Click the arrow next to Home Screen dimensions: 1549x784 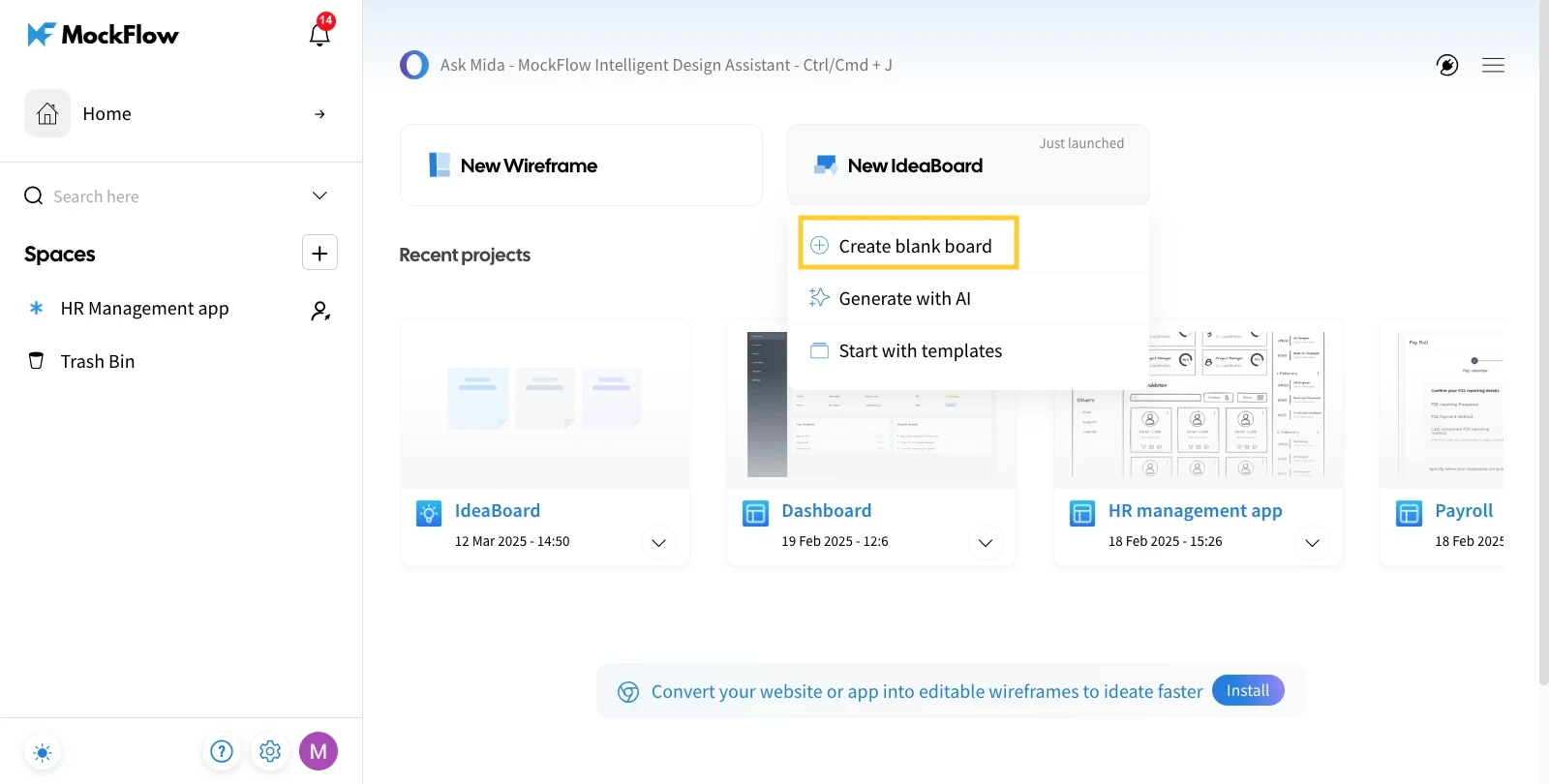point(319,114)
